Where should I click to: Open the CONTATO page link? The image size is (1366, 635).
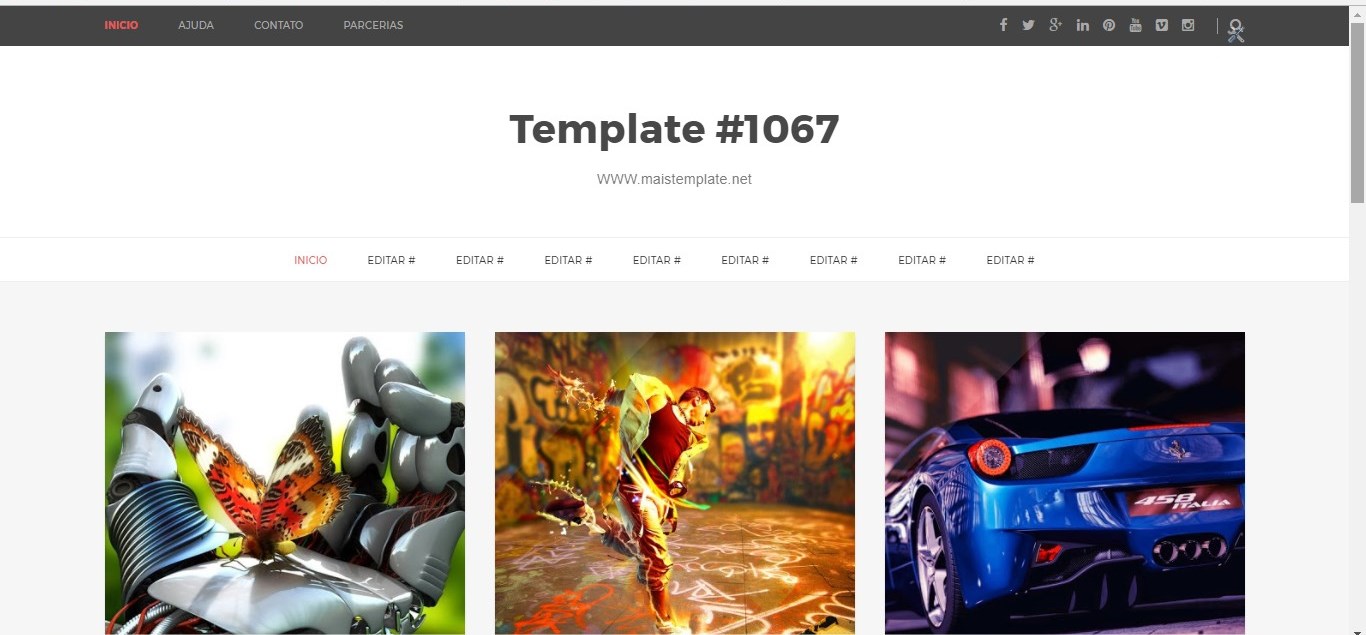pyautogui.click(x=278, y=25)
